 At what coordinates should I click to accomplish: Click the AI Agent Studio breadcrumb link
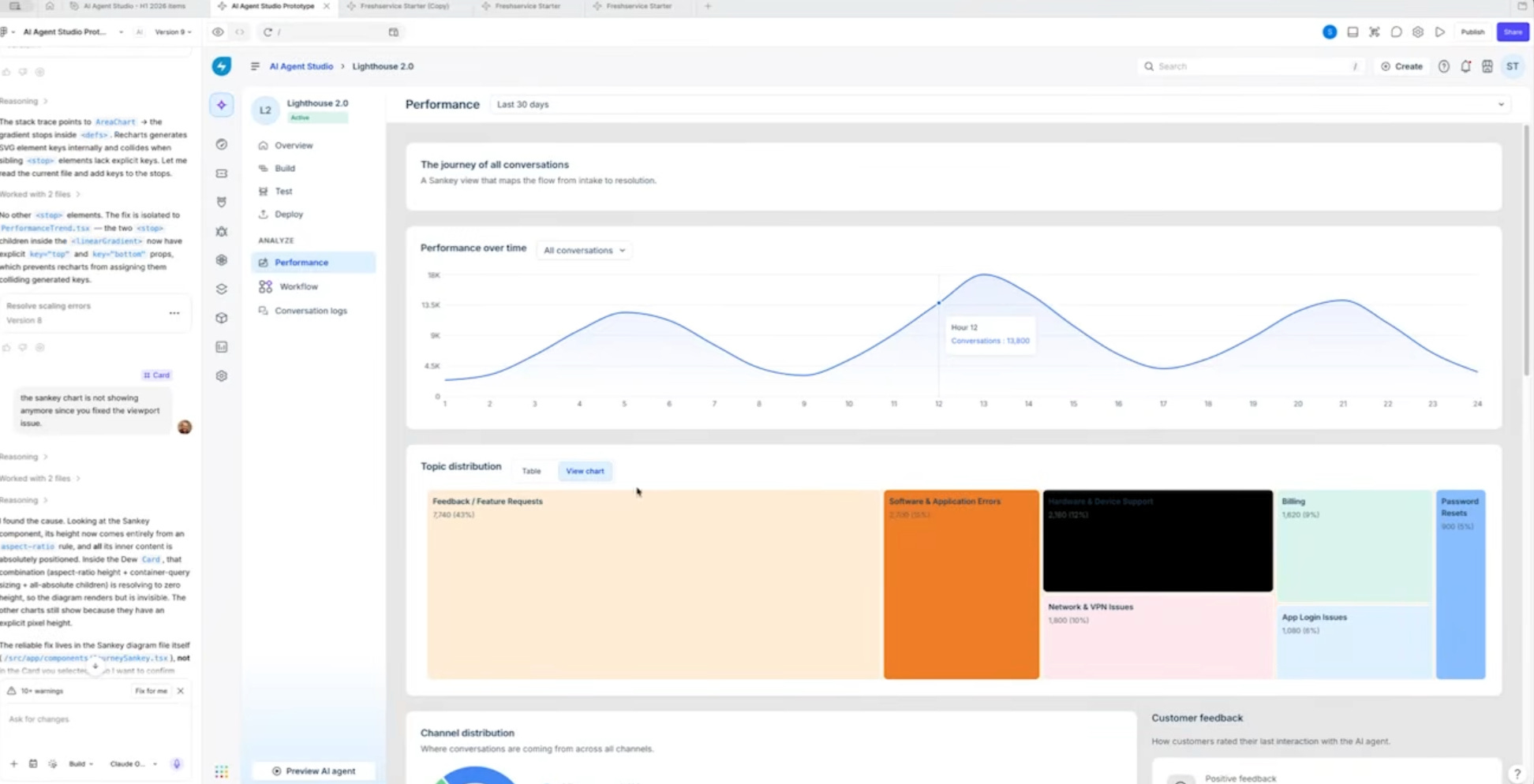coord(301,66)
